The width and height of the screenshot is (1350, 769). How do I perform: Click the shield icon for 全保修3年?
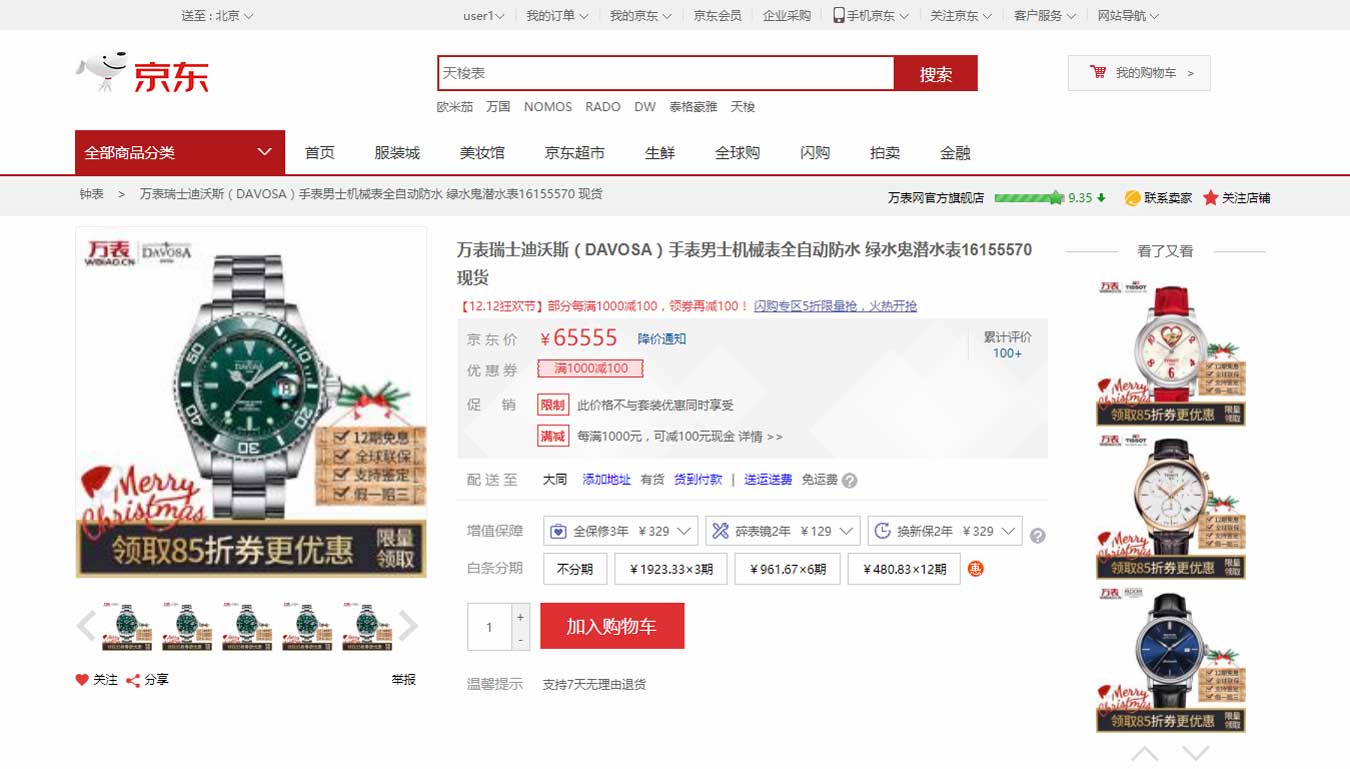558,531
